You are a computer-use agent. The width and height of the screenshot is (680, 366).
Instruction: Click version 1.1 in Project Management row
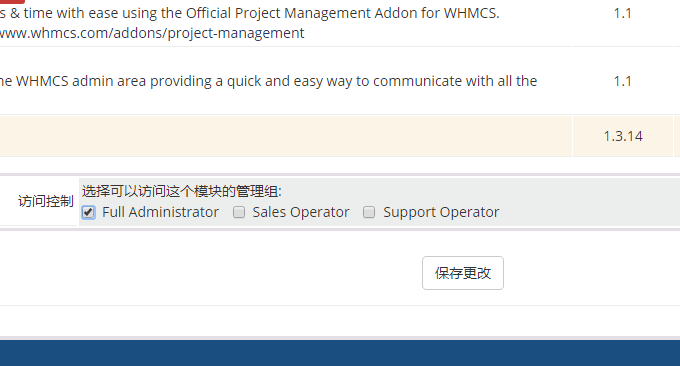pyautogui.click(x=622, y=13)
